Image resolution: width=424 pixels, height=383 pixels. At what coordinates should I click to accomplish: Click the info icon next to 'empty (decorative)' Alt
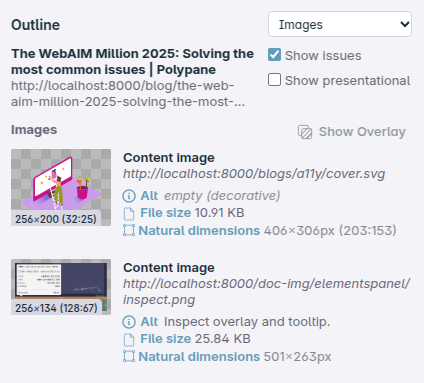[x=129, y=196]
